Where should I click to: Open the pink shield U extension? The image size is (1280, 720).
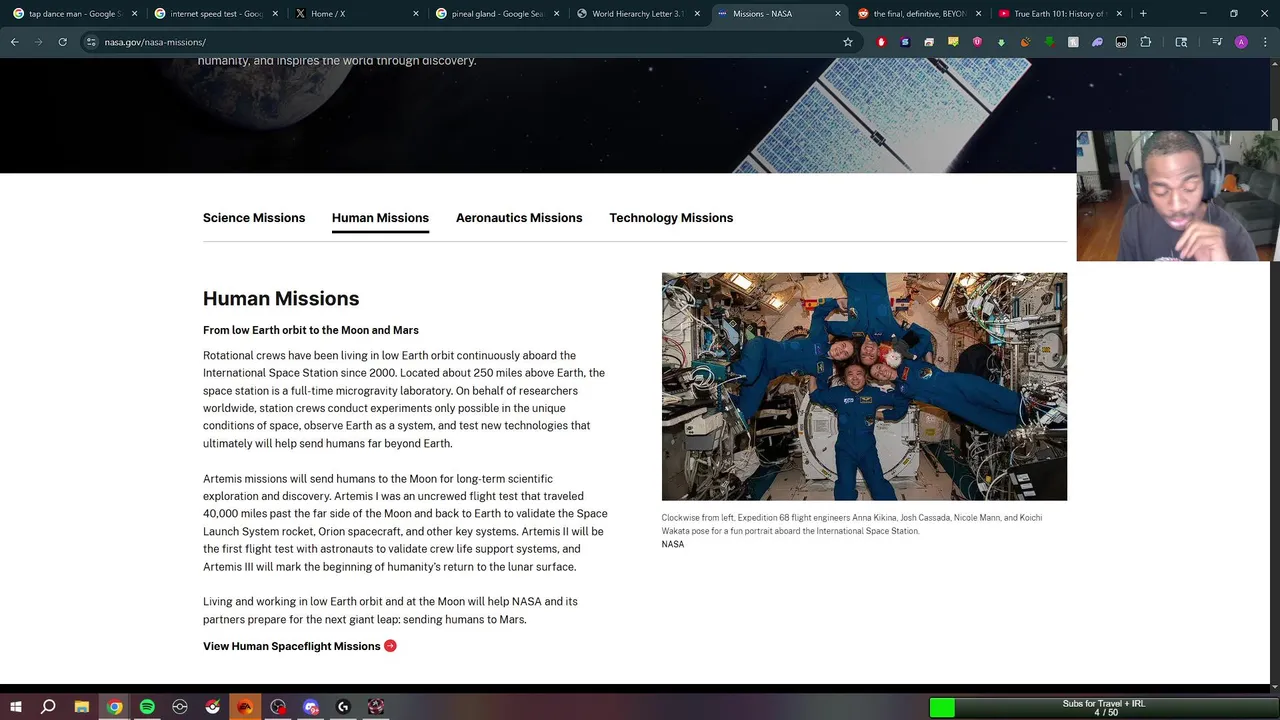click(x=977, y=42)
